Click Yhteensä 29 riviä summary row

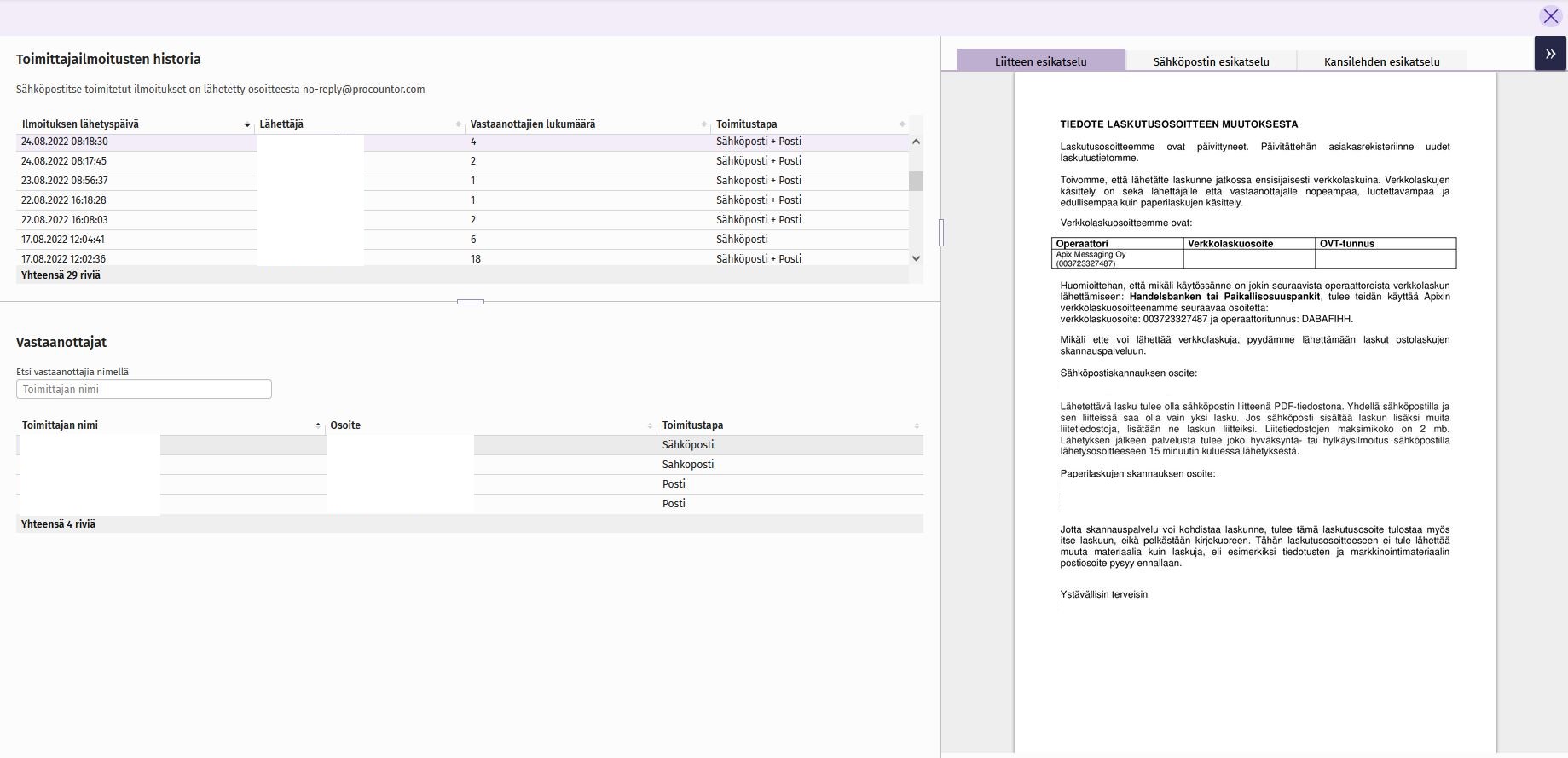[463, 275]
